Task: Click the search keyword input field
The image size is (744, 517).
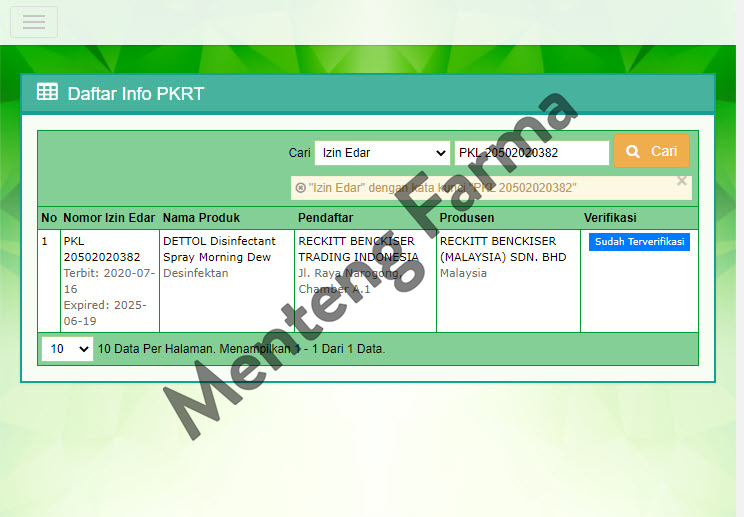Action: tap(531, 152)
